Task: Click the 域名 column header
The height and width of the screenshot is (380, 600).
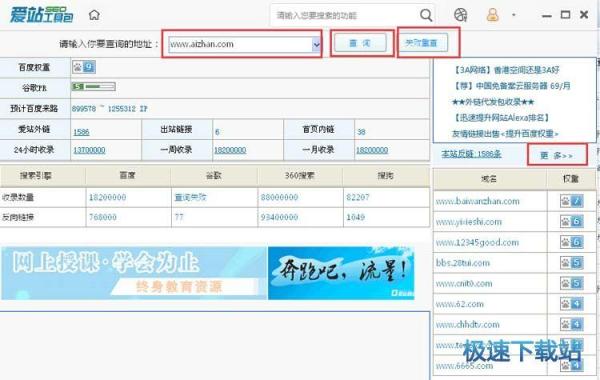Action: pyautogui.click(x=489, y=178)
